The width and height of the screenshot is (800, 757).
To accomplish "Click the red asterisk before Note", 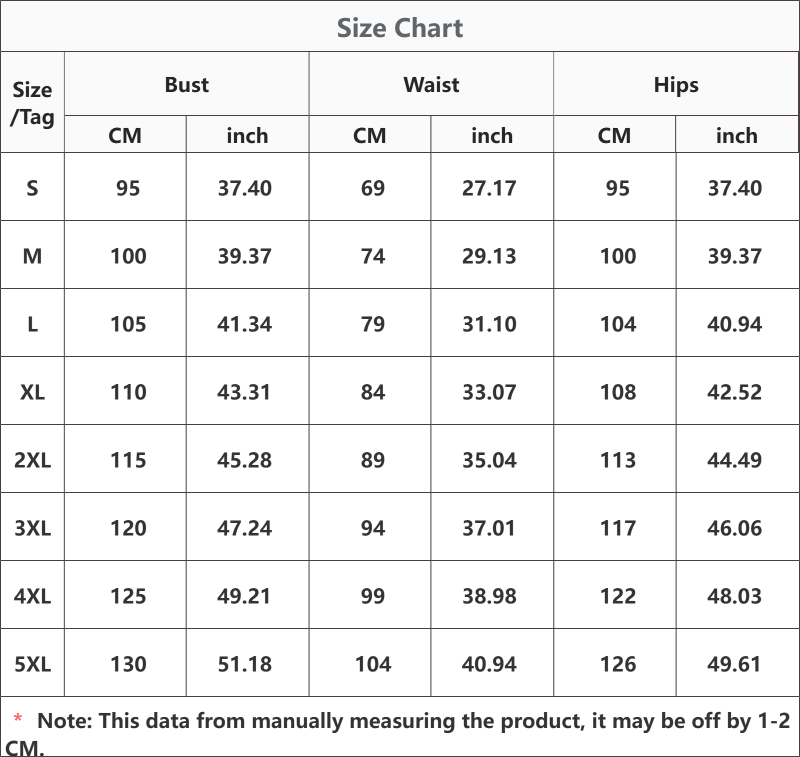I will pyautogui.click(x=18, y=718).
